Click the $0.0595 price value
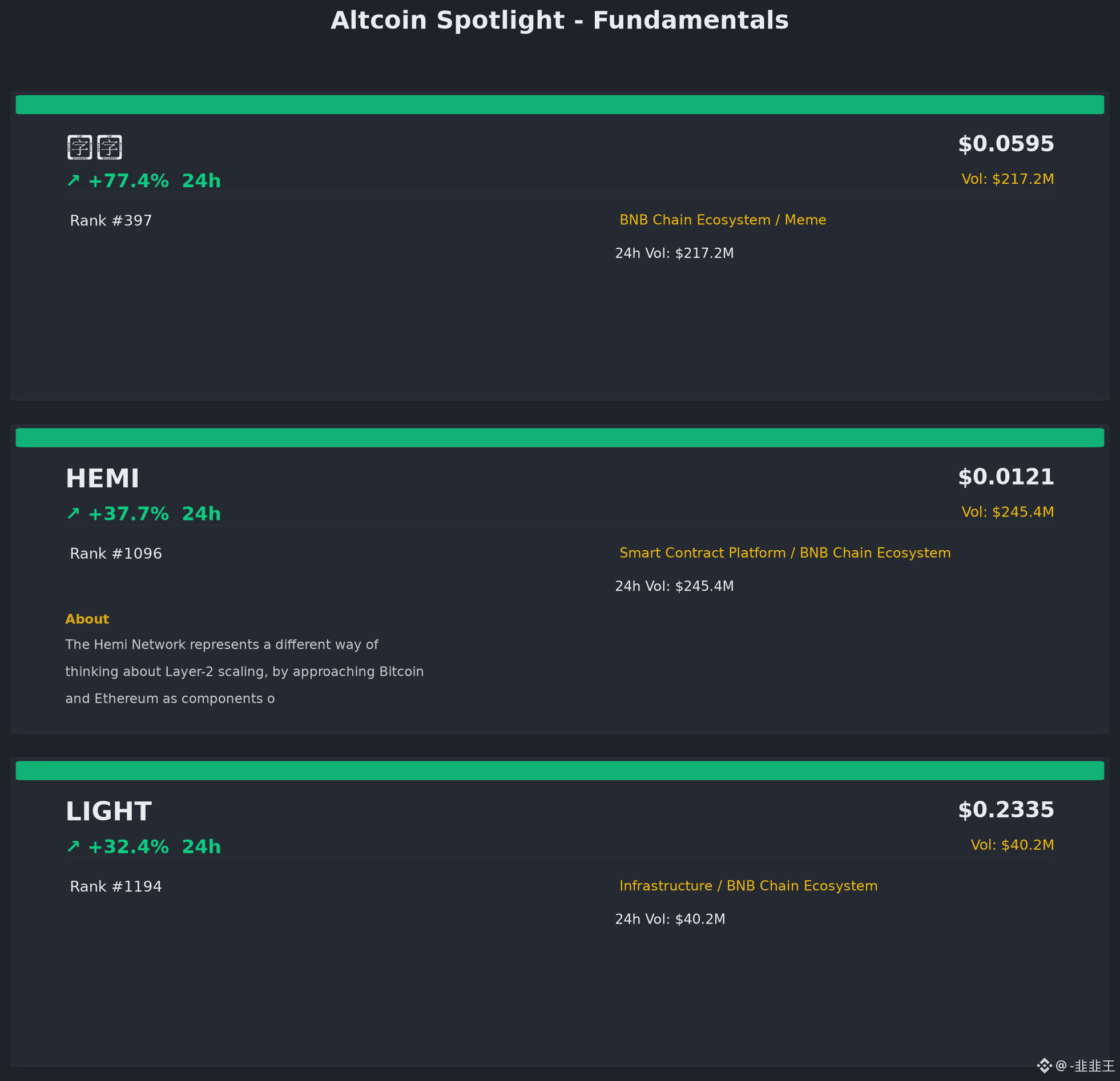This screenshot has height=1081, width=1120. pos(1006,144)
